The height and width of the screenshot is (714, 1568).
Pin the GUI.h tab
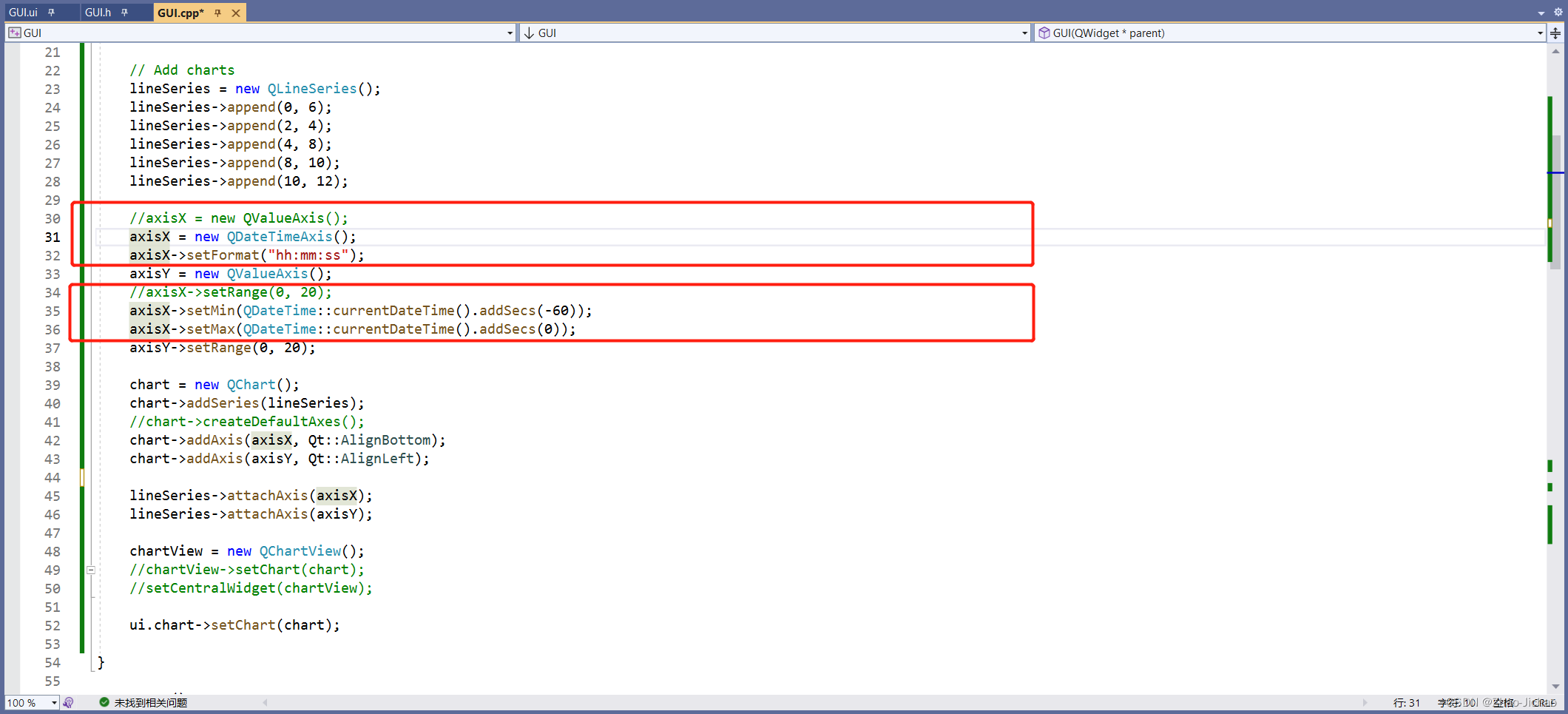[x=125, y=13]
